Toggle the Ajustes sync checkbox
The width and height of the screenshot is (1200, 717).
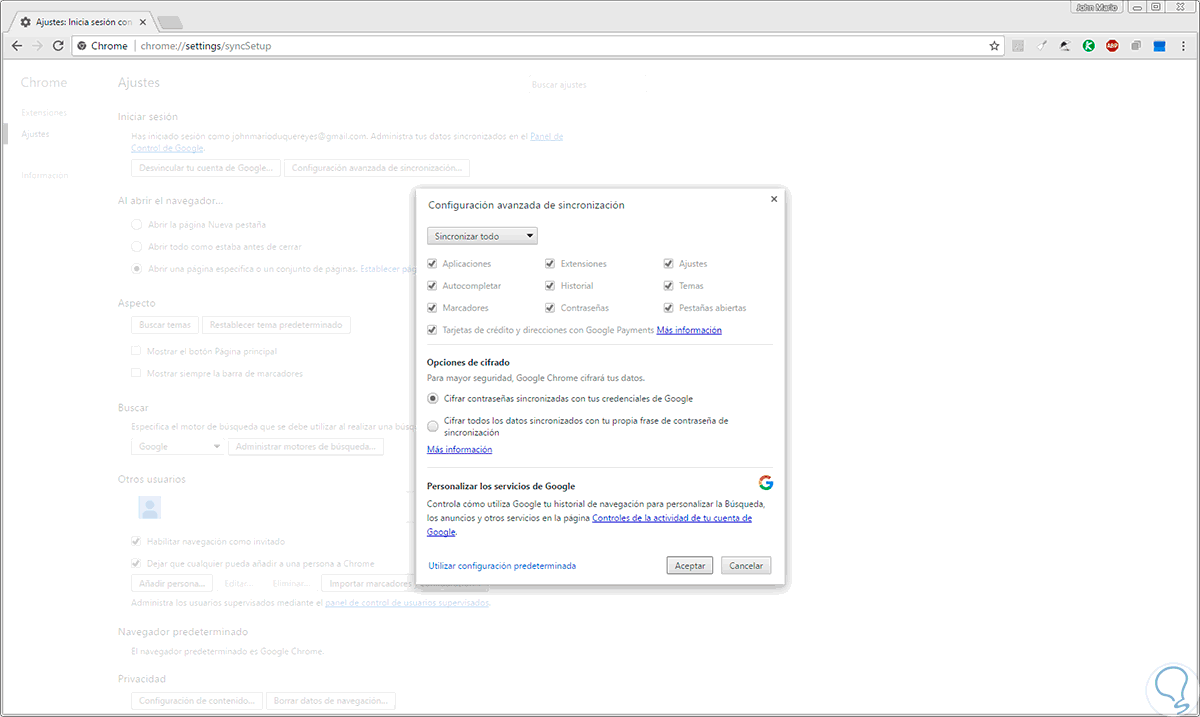[x=669, y=264]
